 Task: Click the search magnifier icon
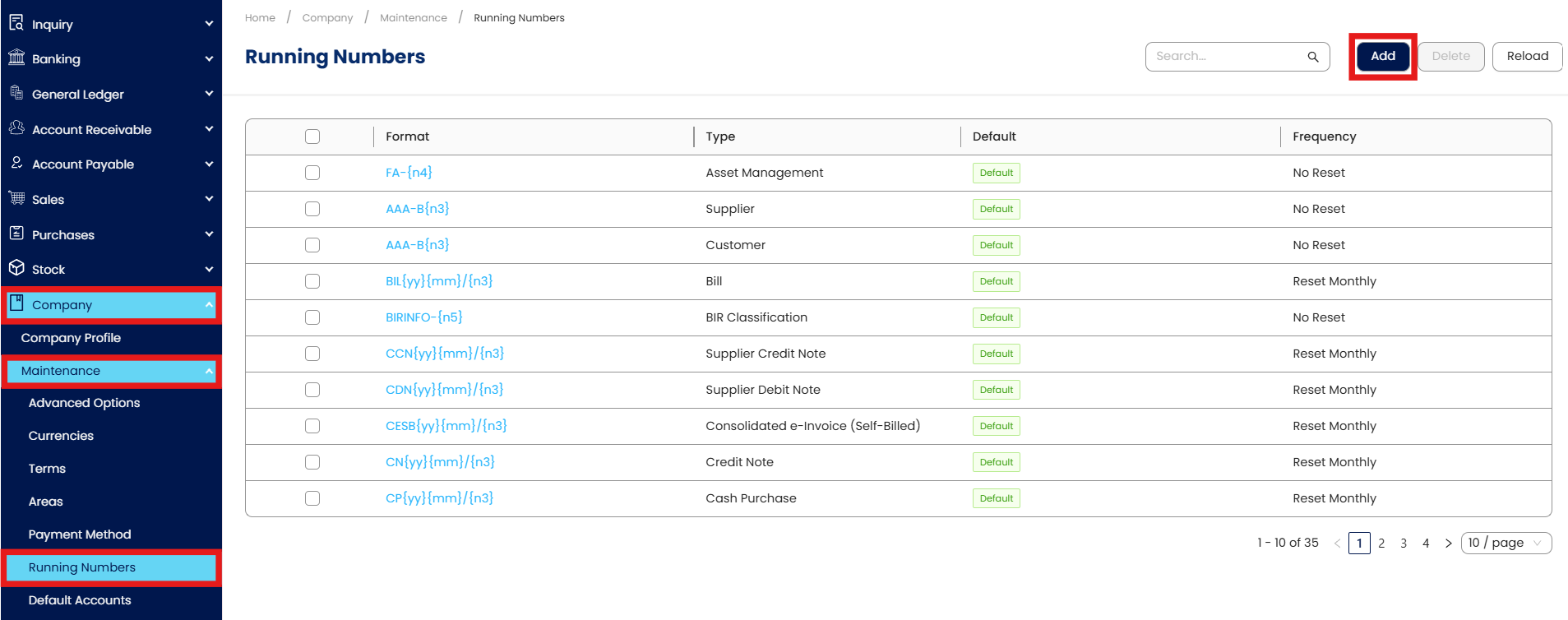tap(1313, 57)
